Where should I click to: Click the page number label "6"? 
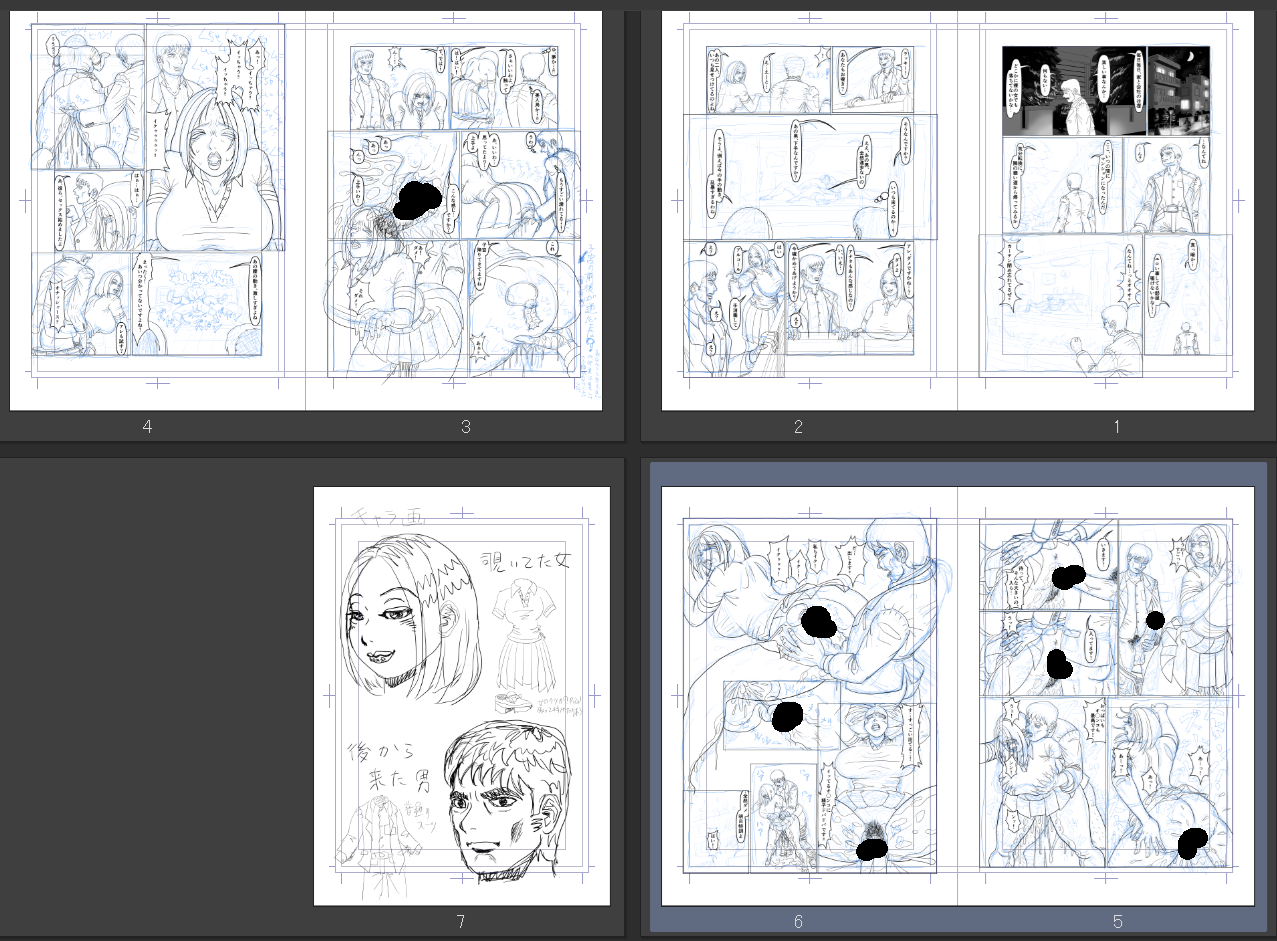click(798, 922)
